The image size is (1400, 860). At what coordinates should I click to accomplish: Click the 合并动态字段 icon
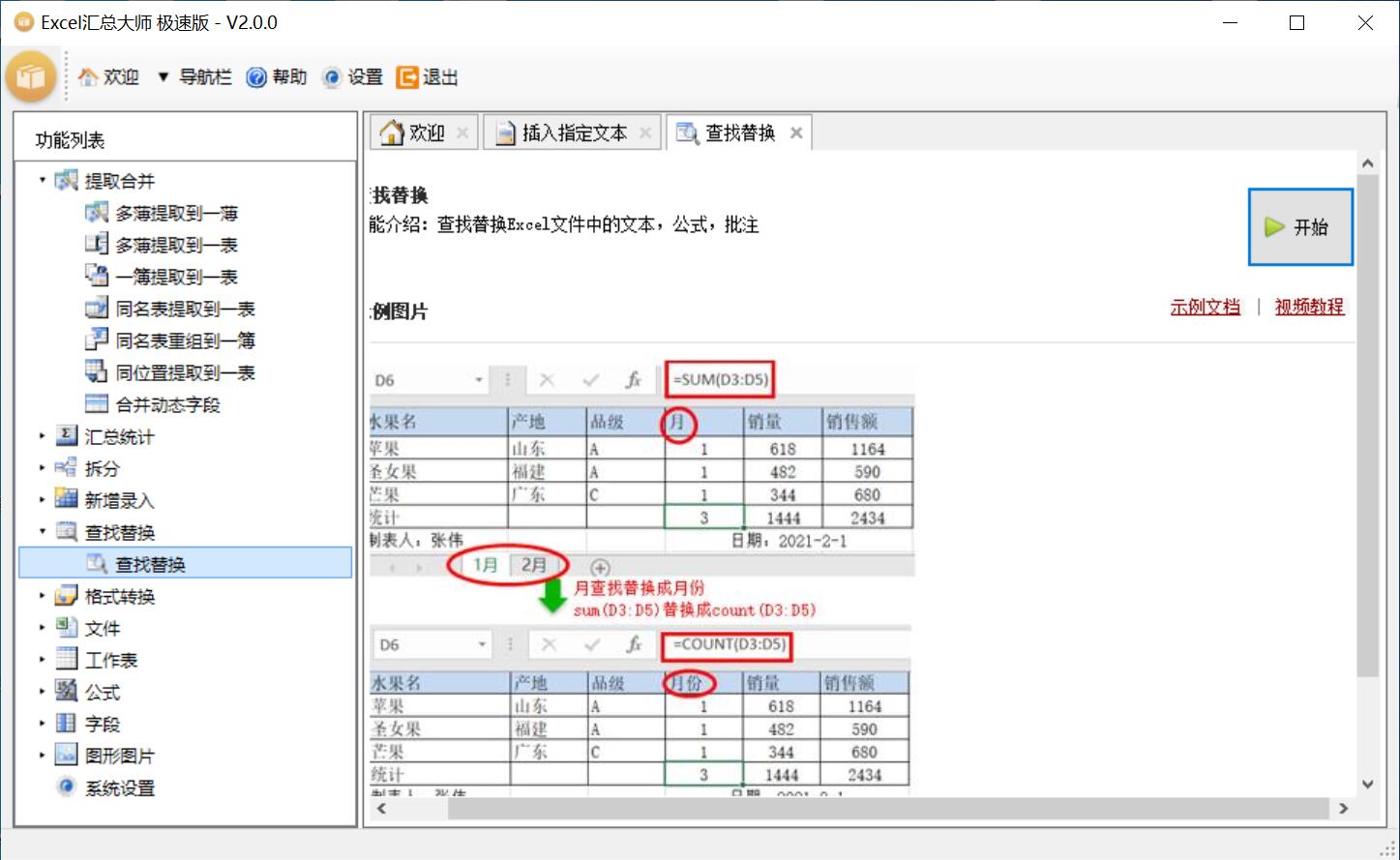click(x=97, y=403)
